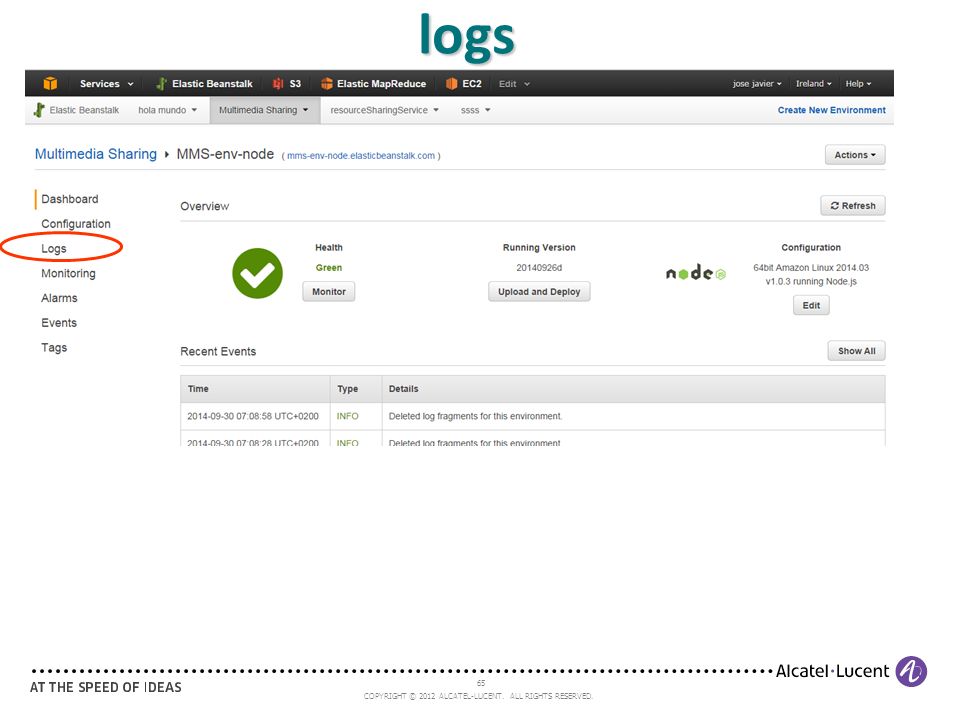960x720 pixels.
Task: Open Events in the sidebar
Action: [59, 323]
